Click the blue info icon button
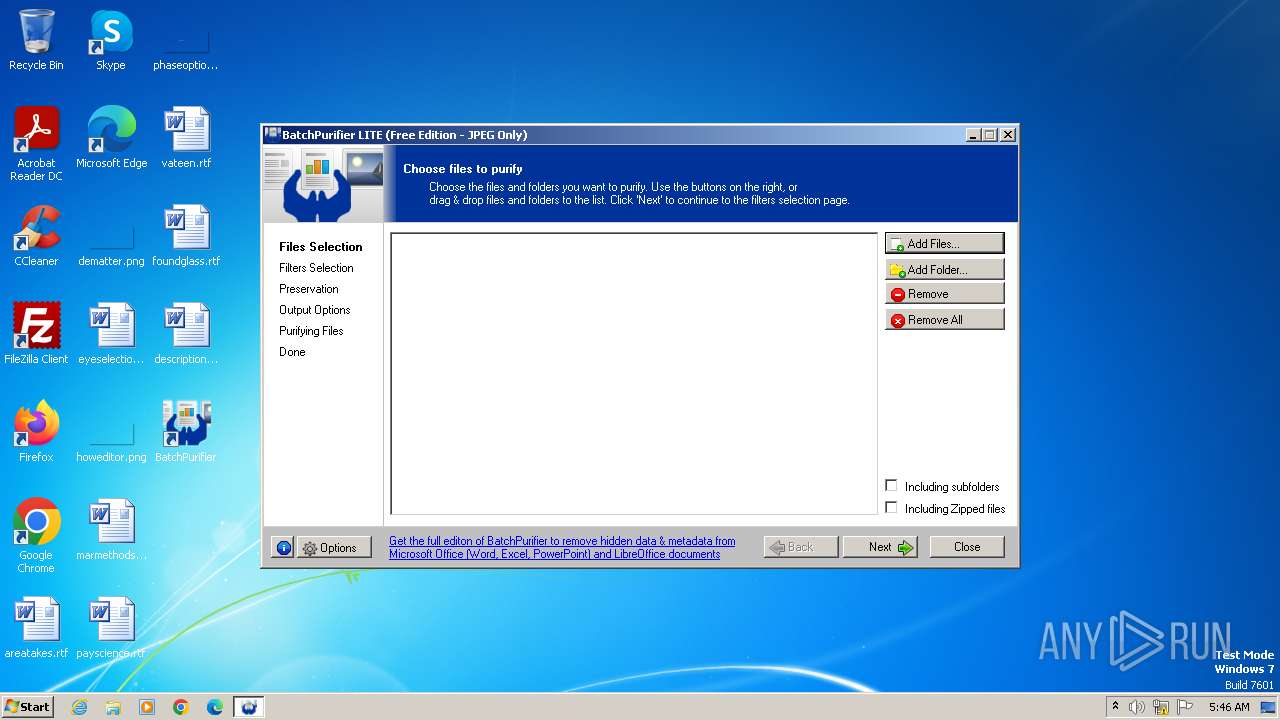This screenshot has width=1280, height=720. coord(283,547)
